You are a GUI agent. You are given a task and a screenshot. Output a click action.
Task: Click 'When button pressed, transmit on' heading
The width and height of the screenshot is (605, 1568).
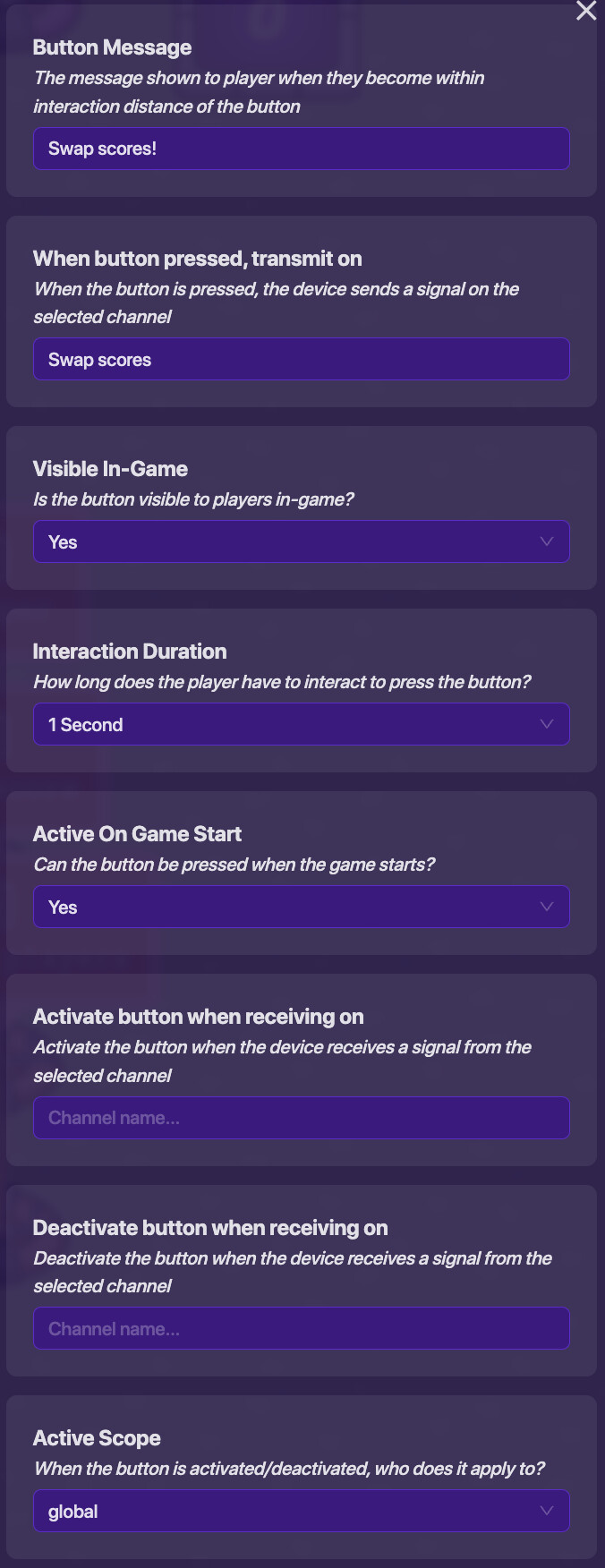point(197,259)
